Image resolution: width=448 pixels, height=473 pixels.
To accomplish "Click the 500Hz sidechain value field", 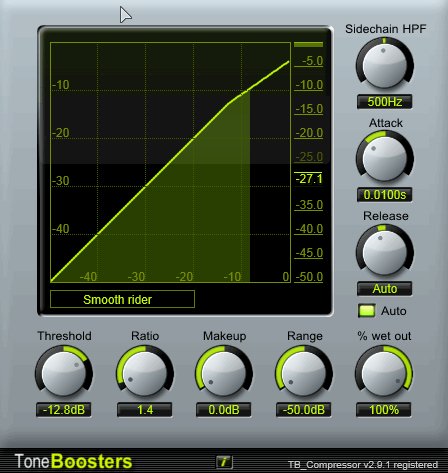I will click(385, 102).
